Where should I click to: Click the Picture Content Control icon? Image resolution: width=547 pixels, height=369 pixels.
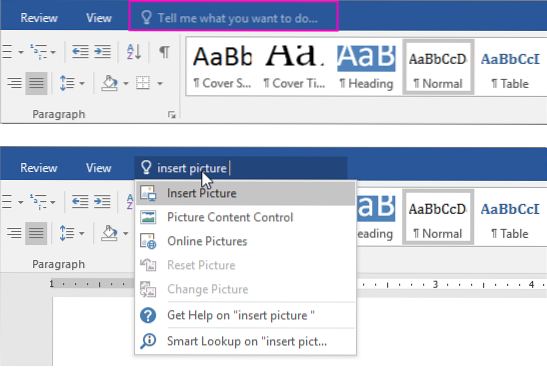[x=148, y=217]
